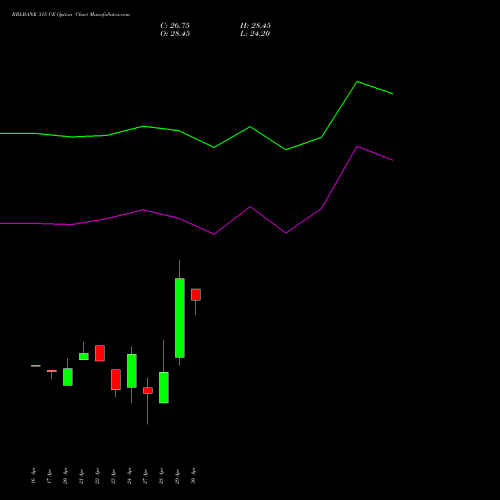Viewport: 500px width, 500px height.
Task: Click the 16 Apr date axis label
Action: tap(33, 476)
